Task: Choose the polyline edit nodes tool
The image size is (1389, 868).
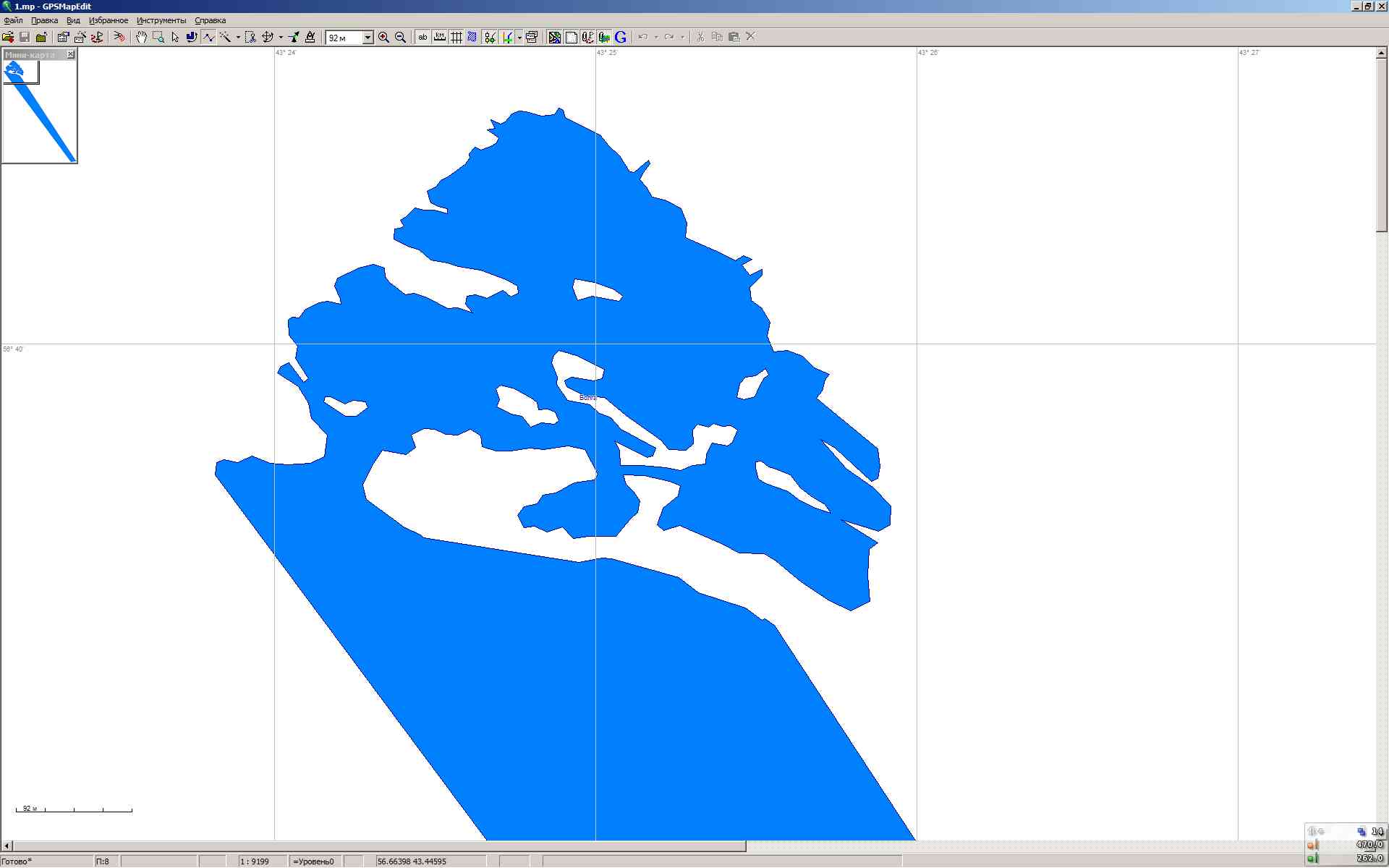Action: (209, 37)
